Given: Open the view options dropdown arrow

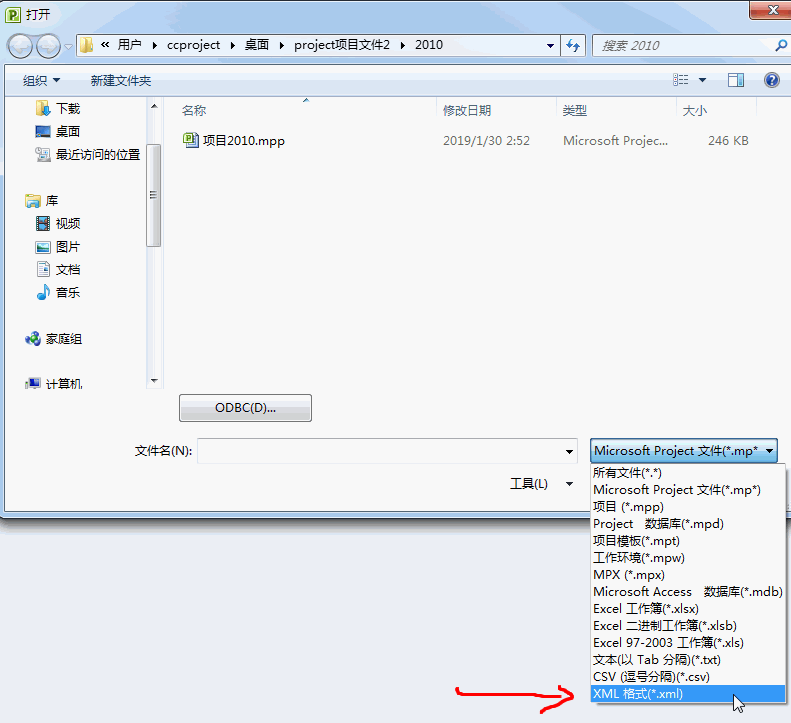Looking at the screenshot, I should coord(702,80).
